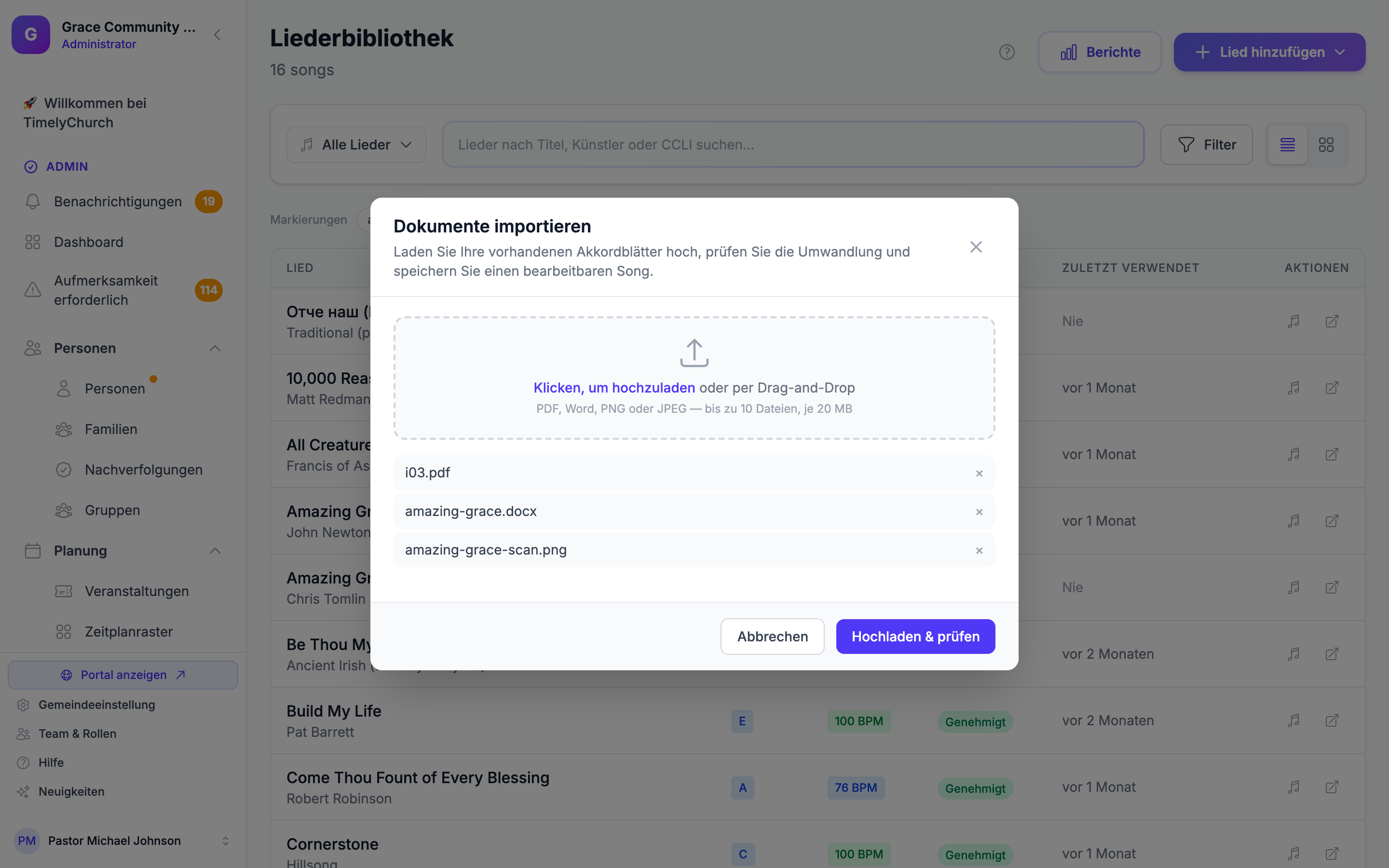Switch to list view layout
This screenshot has width=1389, height=868.
pyautogui.click(x=1287, y=145)
